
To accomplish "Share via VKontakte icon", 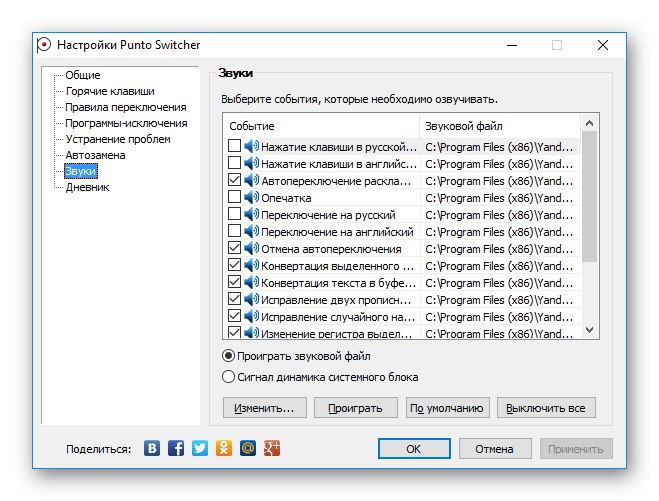I will point(152,448).
